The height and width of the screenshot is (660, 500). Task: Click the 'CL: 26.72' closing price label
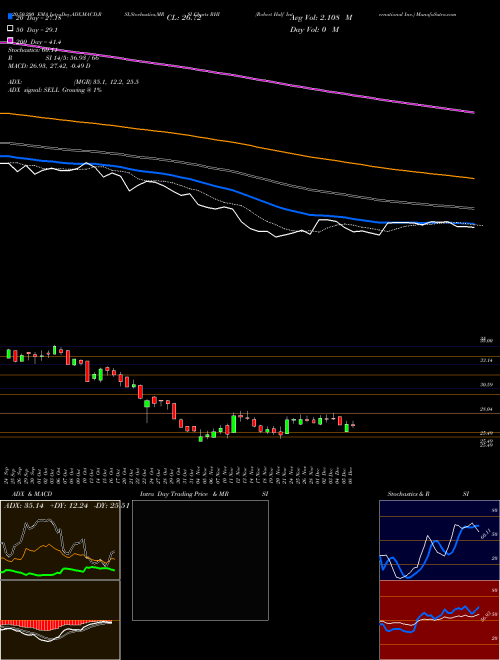184,18
